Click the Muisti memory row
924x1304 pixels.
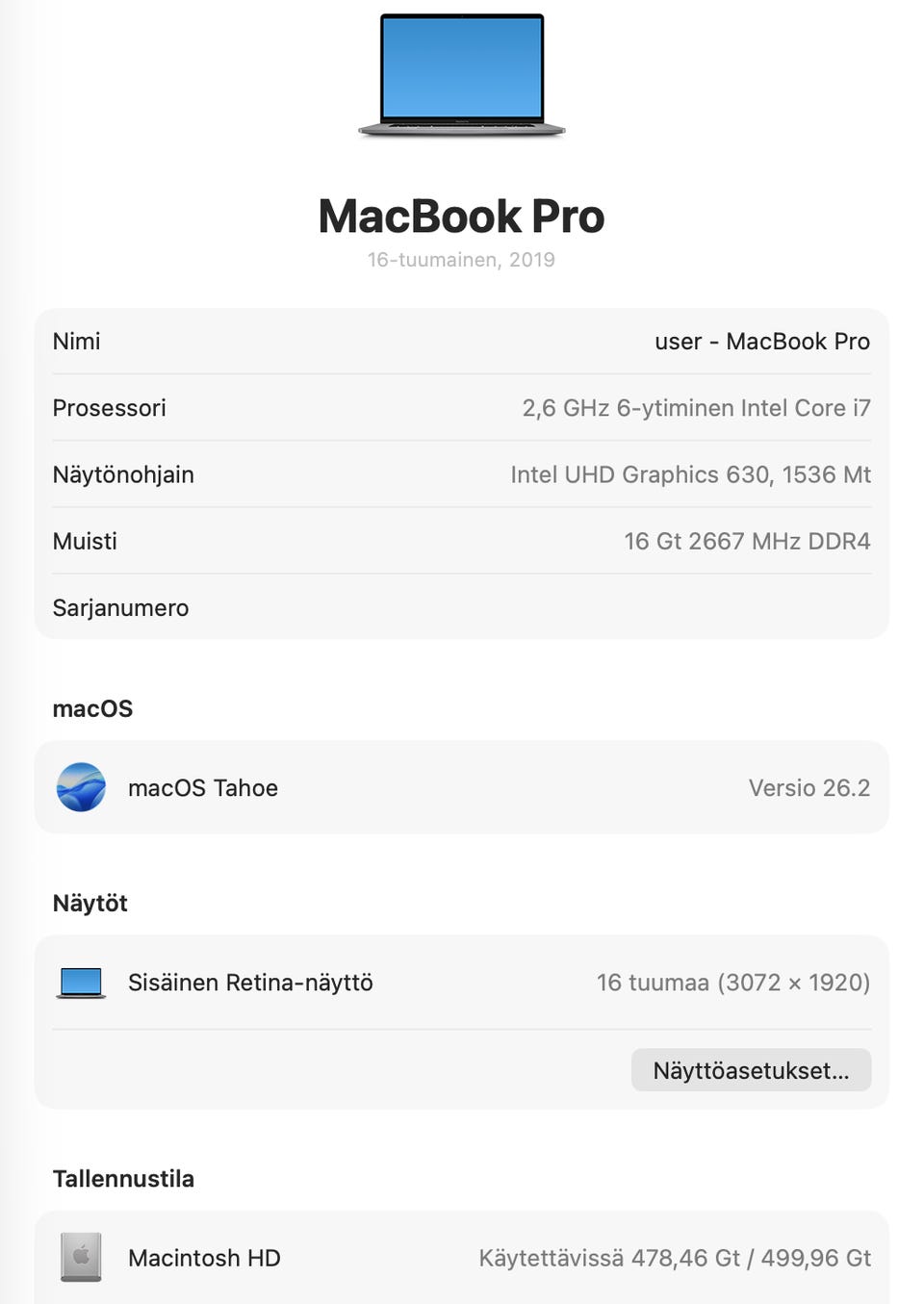462,541
